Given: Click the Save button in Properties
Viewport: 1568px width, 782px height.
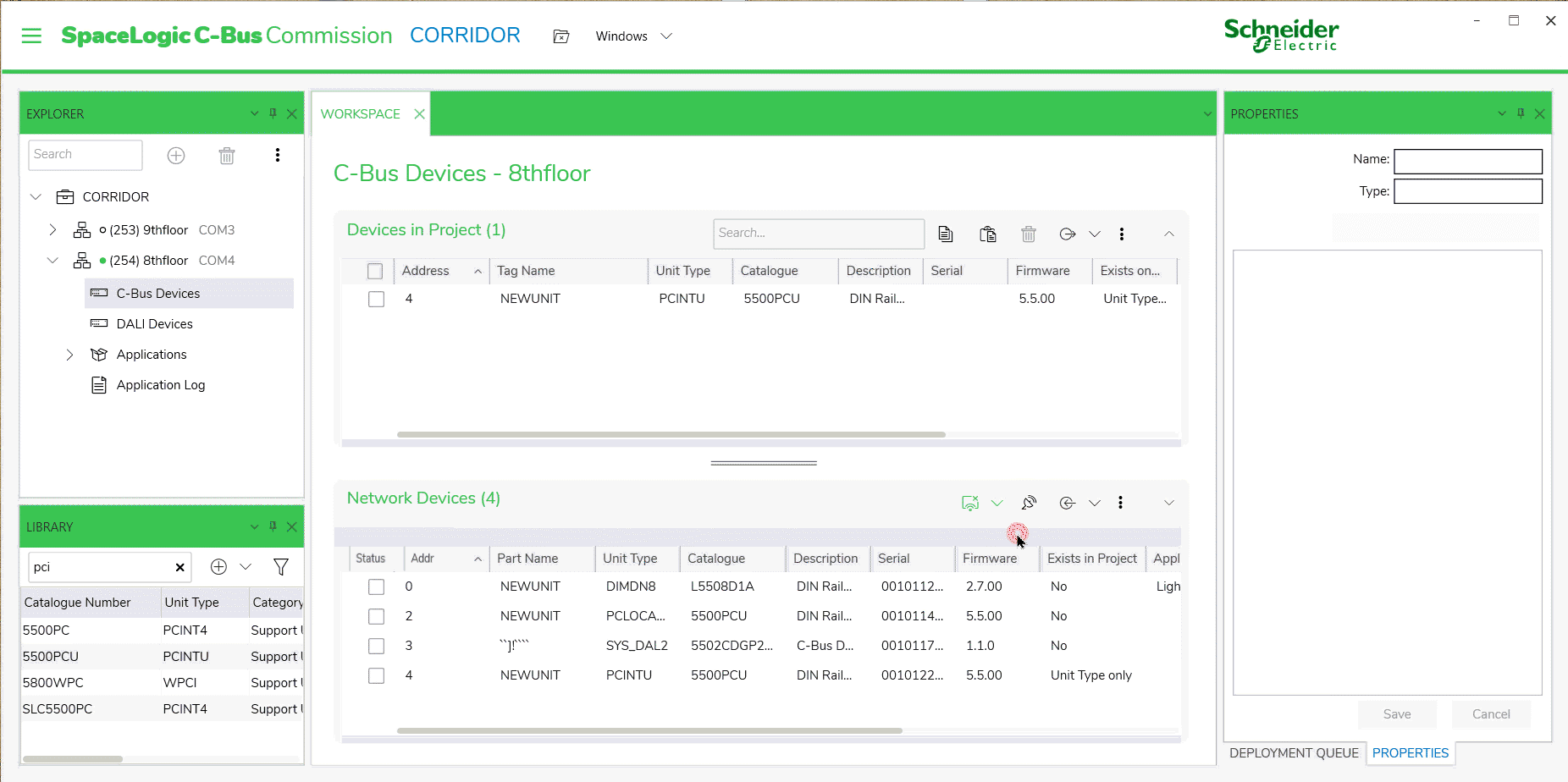Looking at the screenshot, I should pyautogui.click(x=1397, y=714).
